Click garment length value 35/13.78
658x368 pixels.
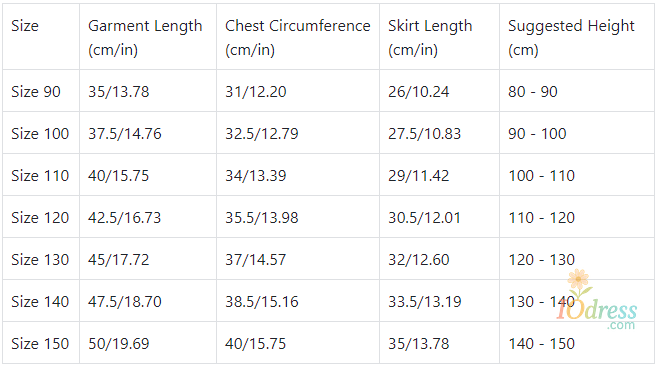click(118, 91)
